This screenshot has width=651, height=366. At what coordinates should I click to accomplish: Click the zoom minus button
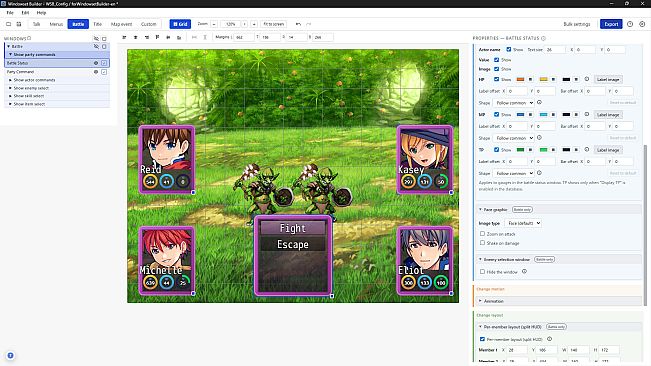[x=214, y=24]
